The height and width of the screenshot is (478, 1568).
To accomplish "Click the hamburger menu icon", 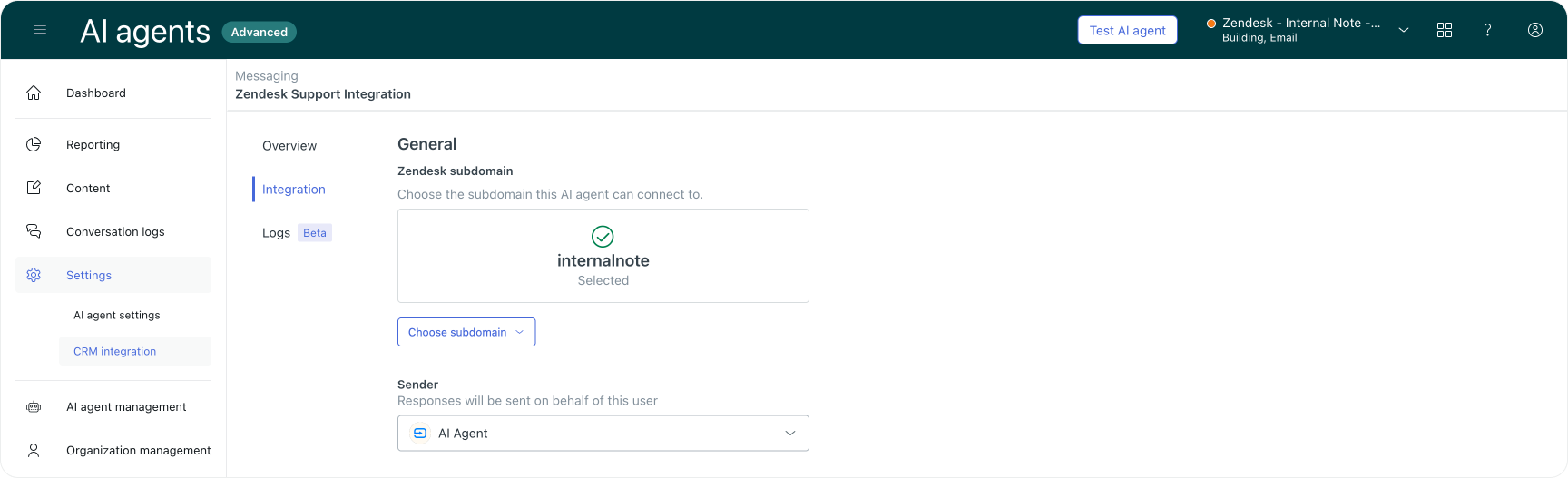I will pos(40,30).
